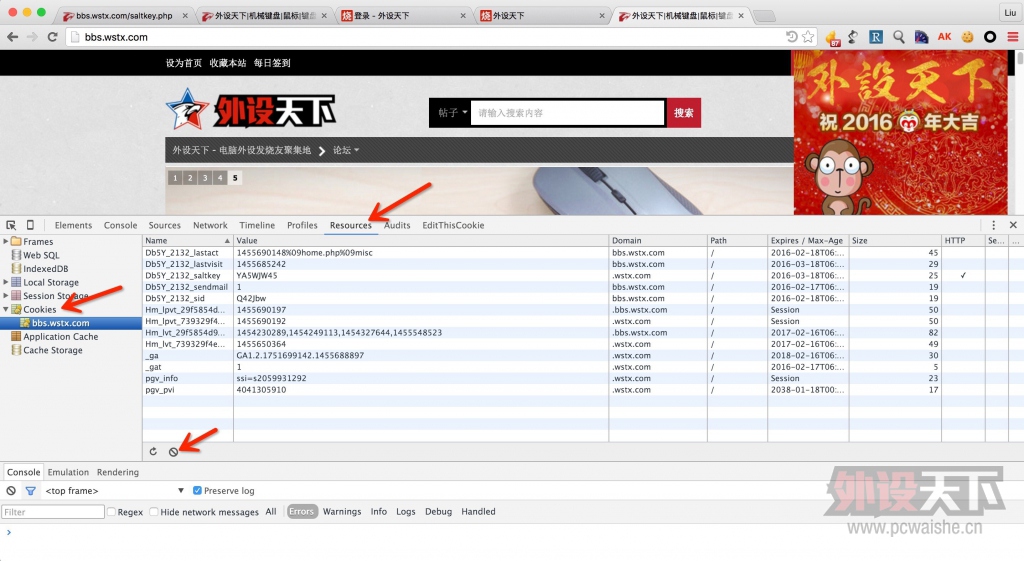Filter console by Errors
This screenshot has width=1024, height=561.
click(302, 511)
